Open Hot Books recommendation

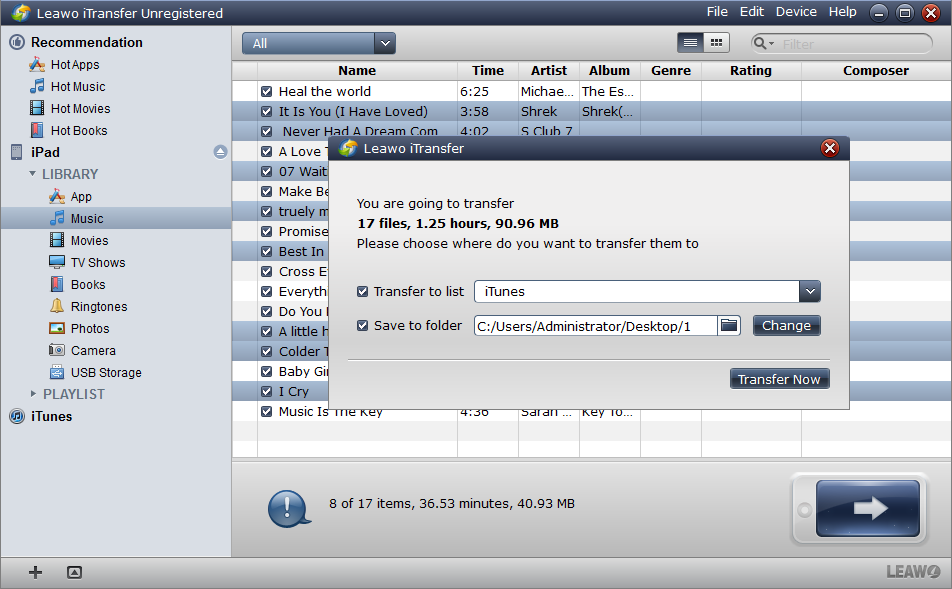pos(79,131)
